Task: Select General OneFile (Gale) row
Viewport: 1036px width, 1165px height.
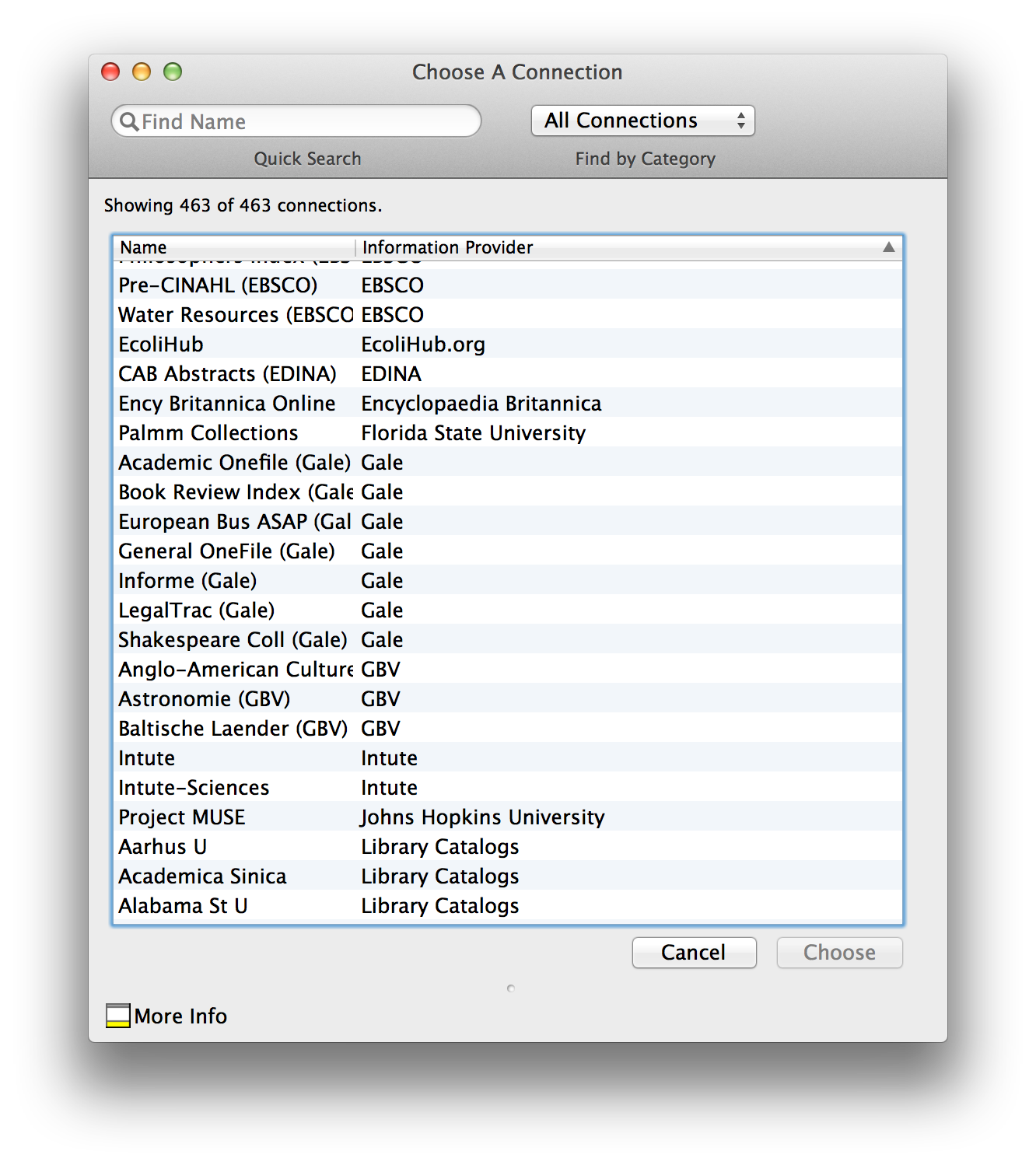Action: point(508,551)
